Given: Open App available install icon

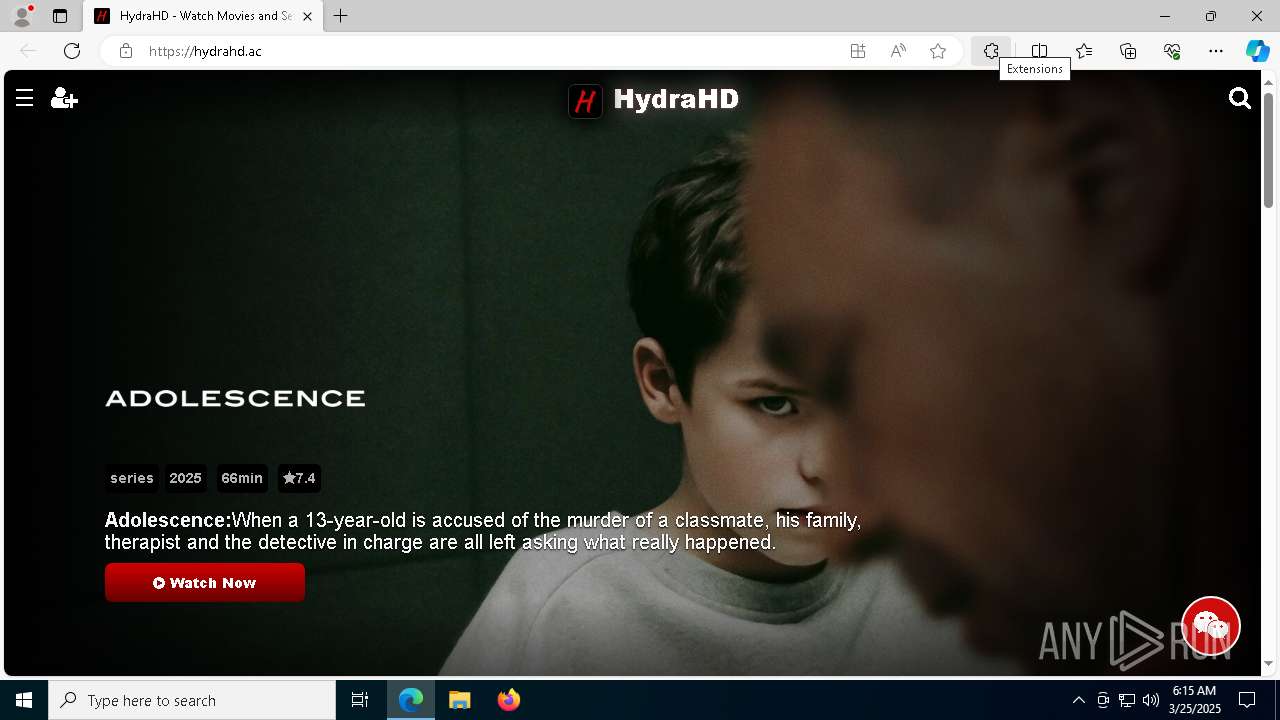Looking at the screenshot, I should coord(858,51).
